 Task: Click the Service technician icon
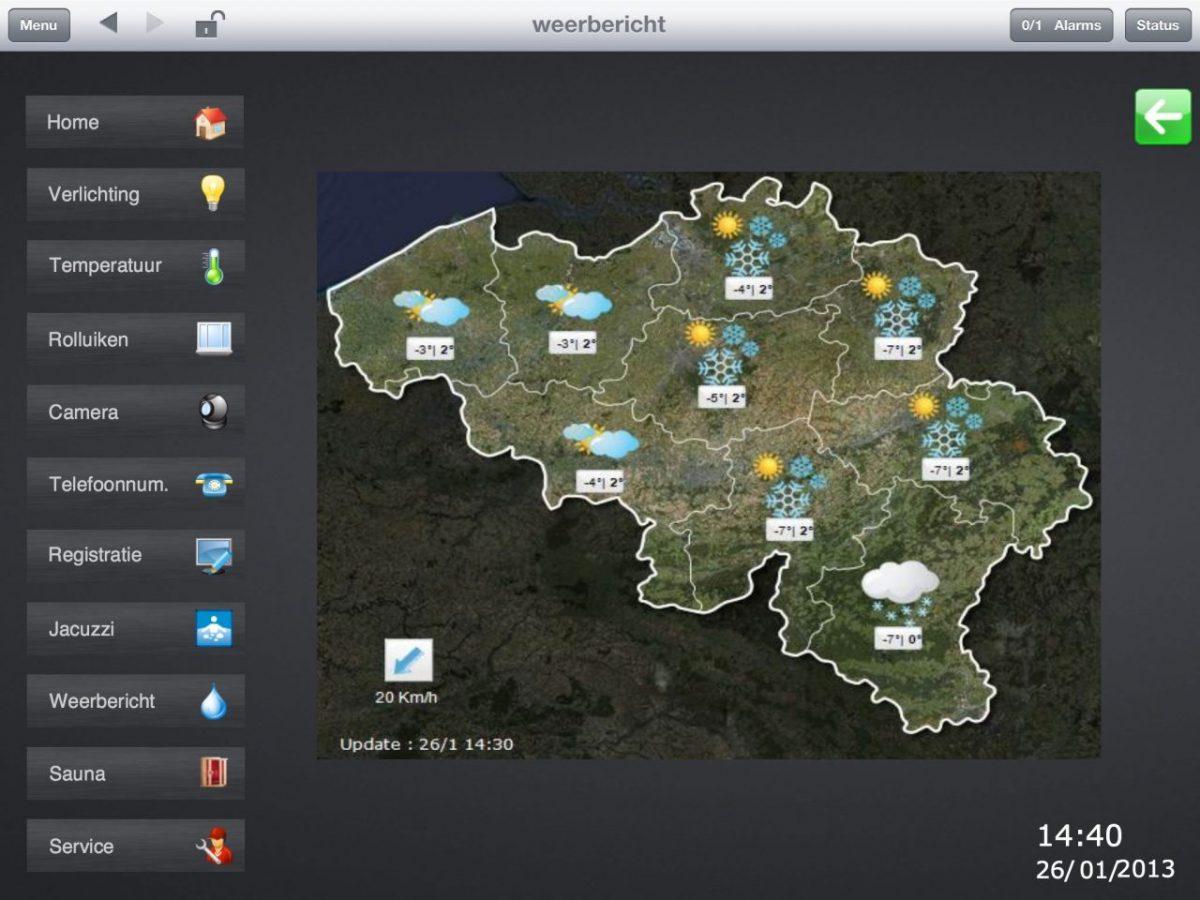click(213, 846)
